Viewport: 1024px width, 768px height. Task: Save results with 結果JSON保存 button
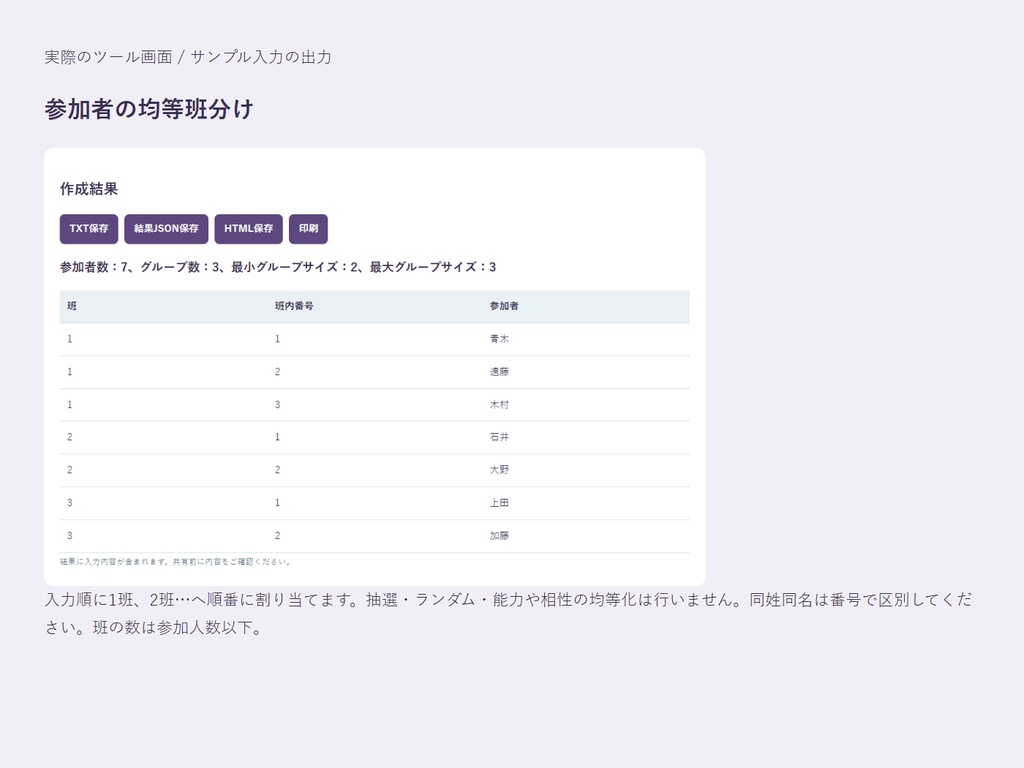(x=166, y=229)
